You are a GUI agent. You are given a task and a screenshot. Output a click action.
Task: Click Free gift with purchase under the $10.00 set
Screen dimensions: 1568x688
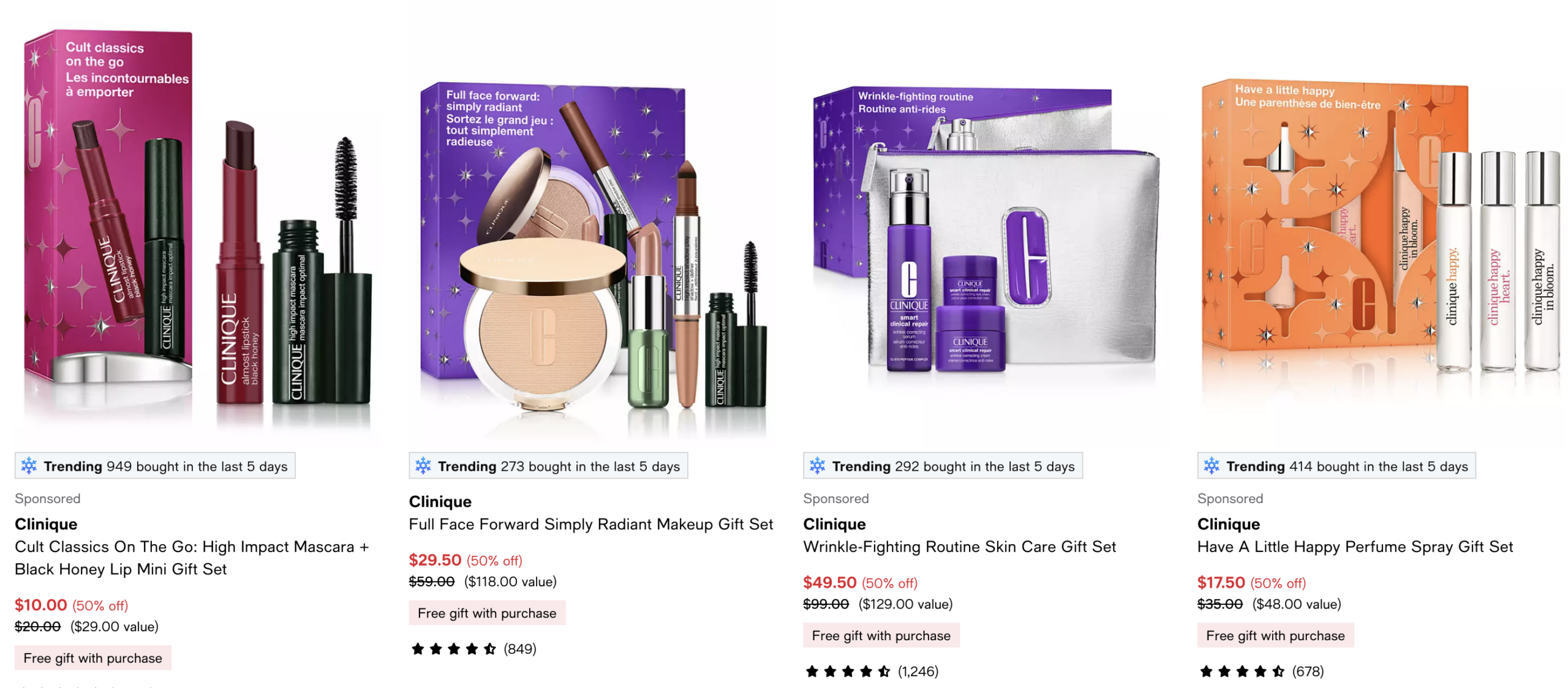(92, 658)
